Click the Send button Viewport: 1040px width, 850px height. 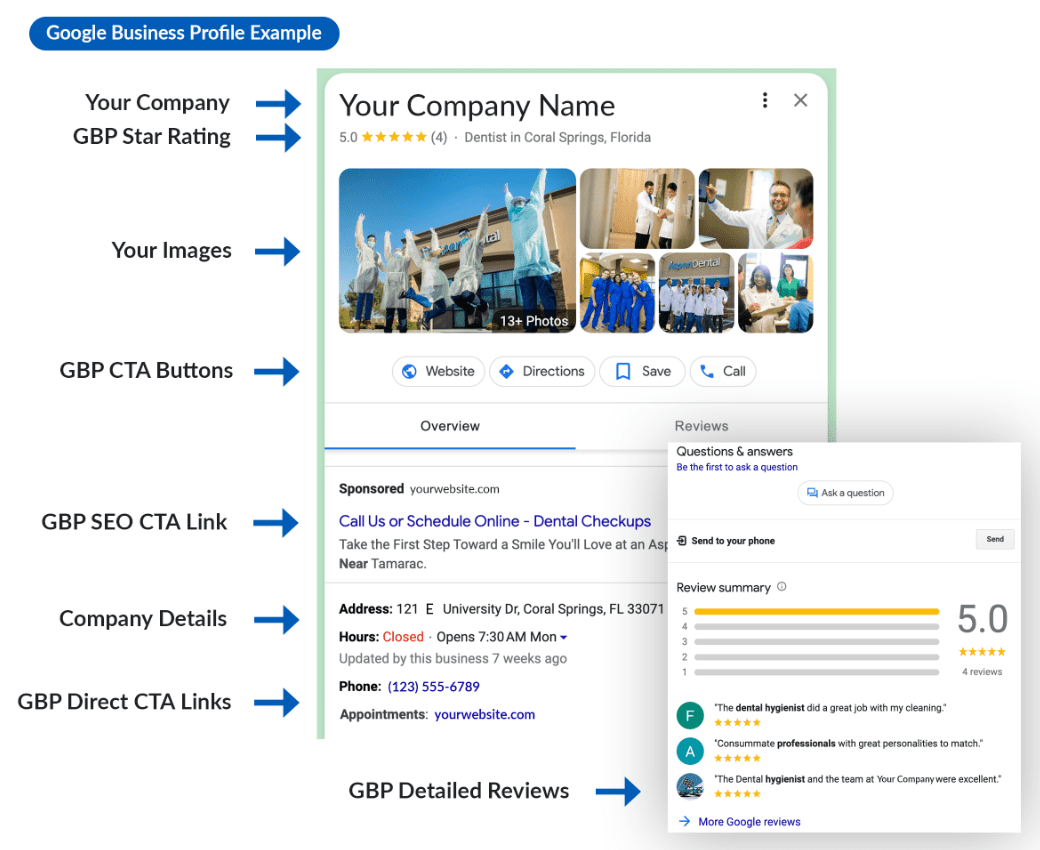tap(995, 539)
